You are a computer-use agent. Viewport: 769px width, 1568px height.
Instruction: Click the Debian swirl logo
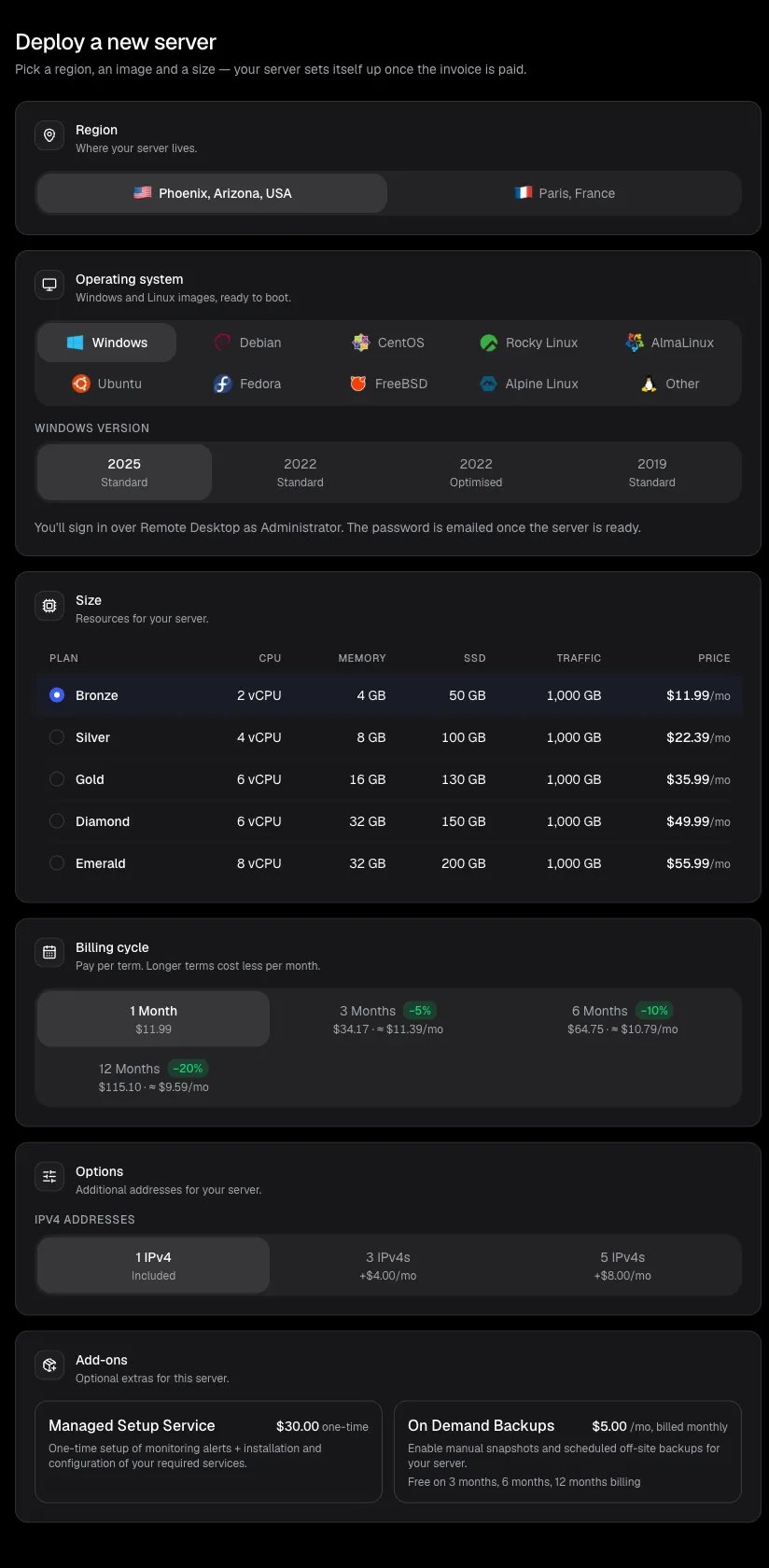[222, 343]
